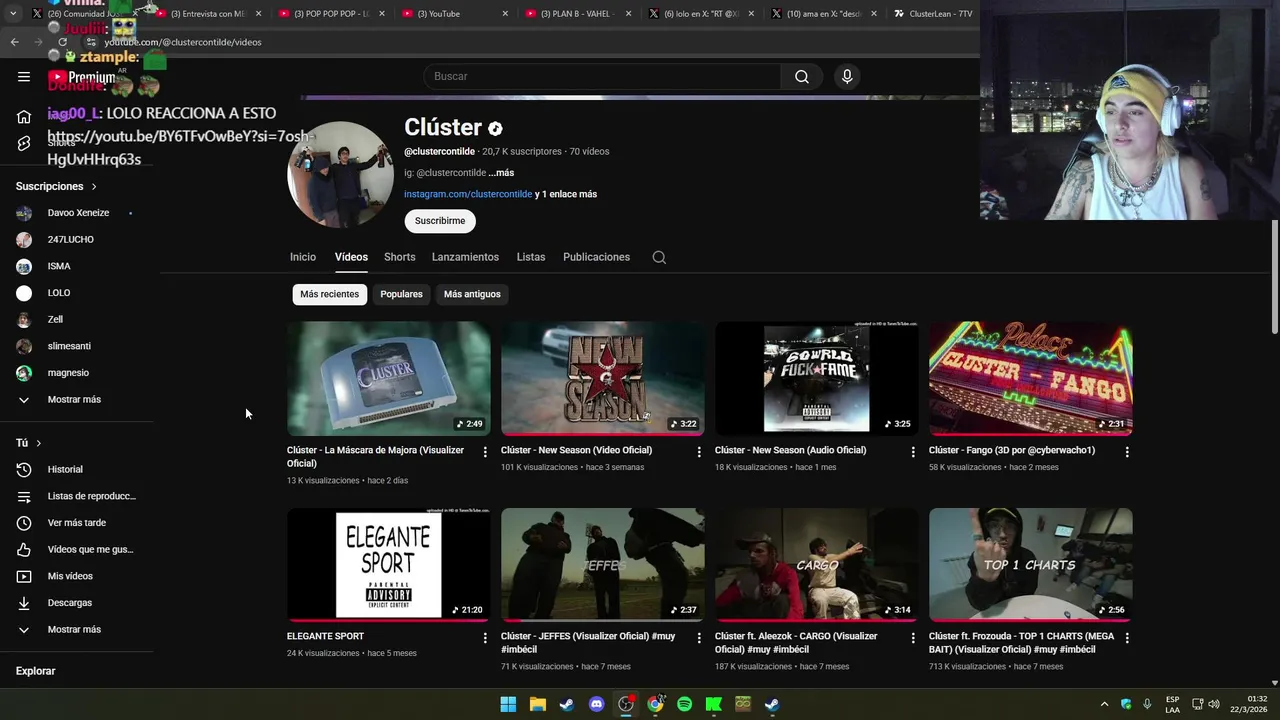Start voice search with the microphone icon

point(847,77)
